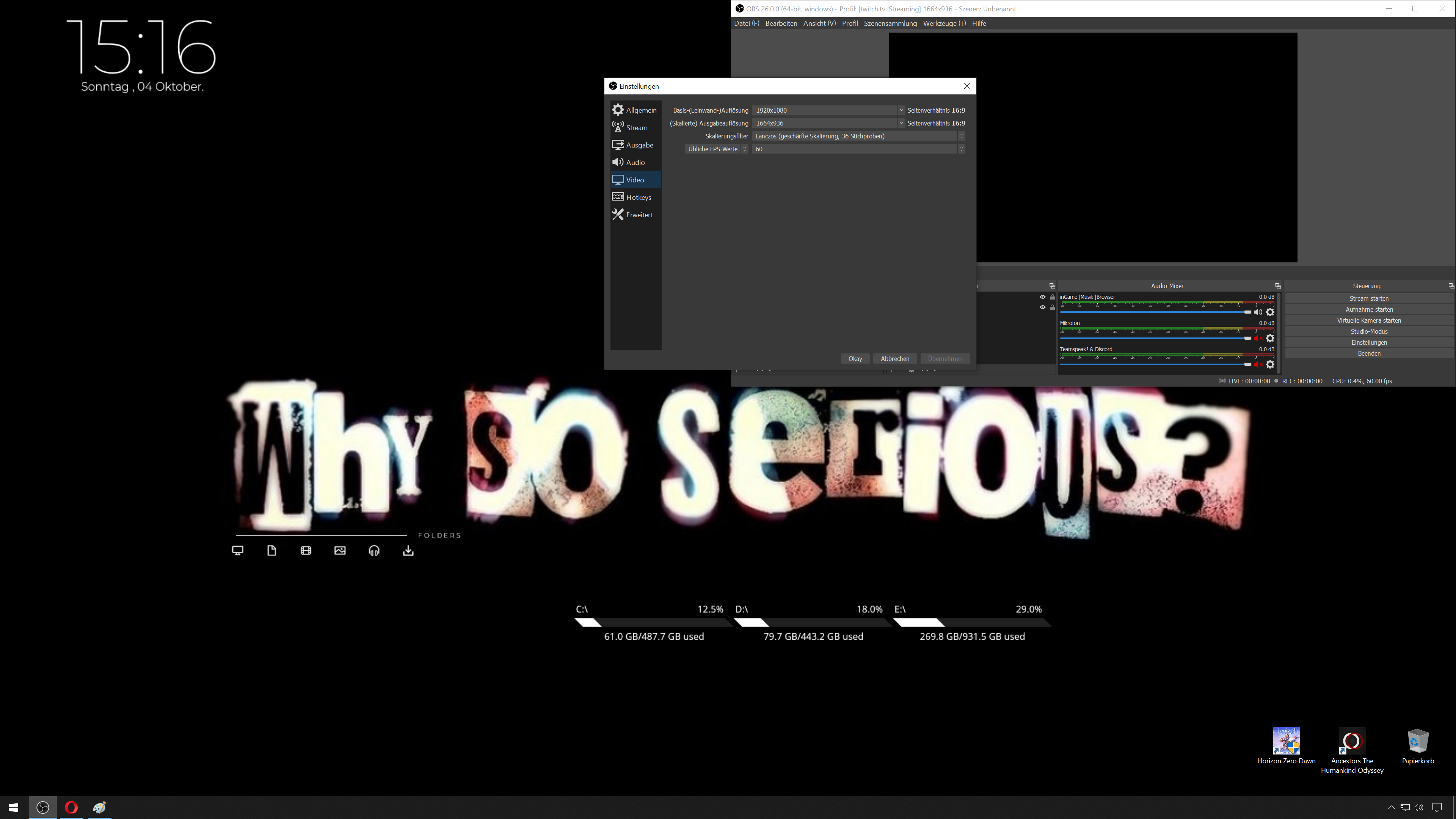Toggle visibility eye of first source
1456x819 pixels.
[1042, 297]
